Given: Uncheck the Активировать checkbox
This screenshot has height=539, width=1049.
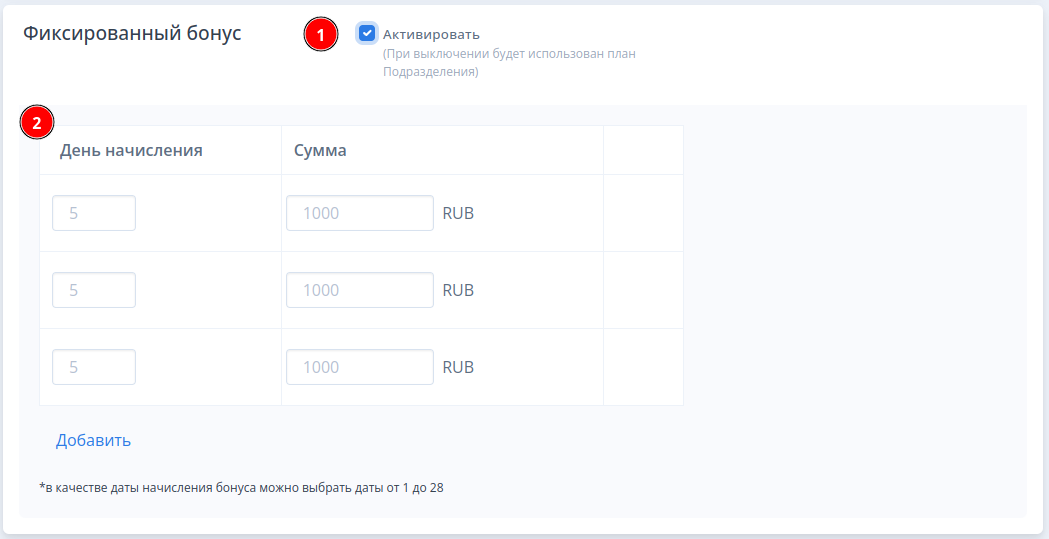Looking at the screenshot, I should pyautogui.click(x=367, y=33).
